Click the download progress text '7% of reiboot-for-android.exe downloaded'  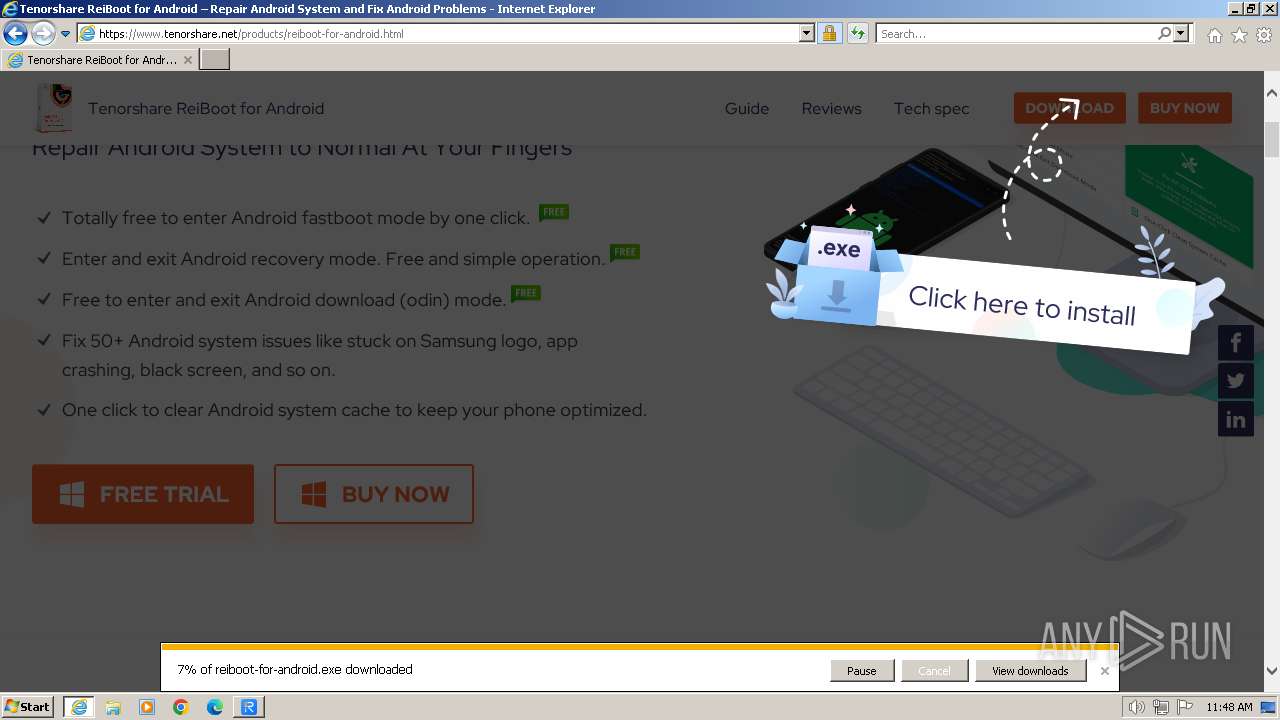pos(295,670)
